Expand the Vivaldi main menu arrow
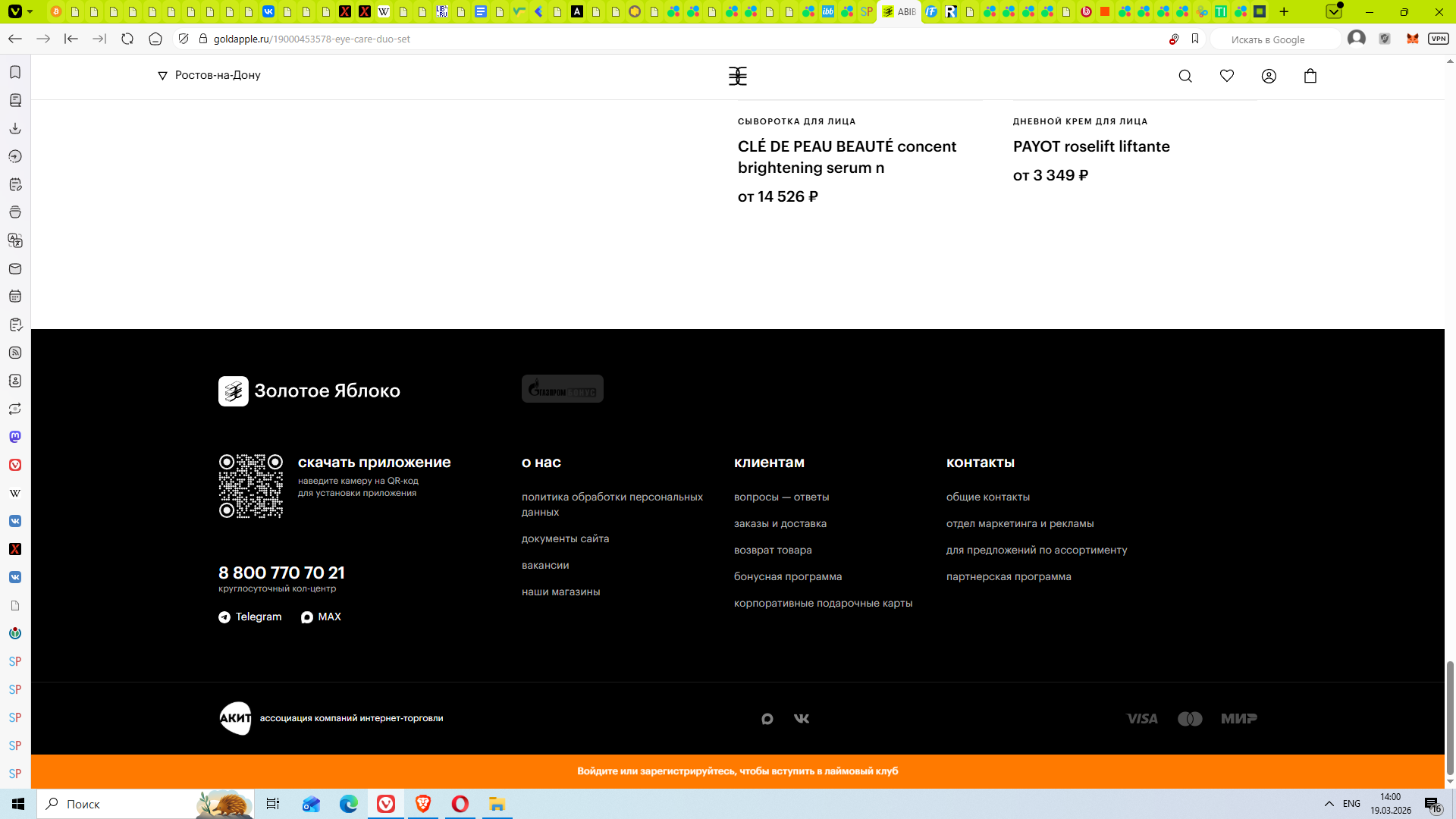Screen dimensions: 1456x819 30,11
